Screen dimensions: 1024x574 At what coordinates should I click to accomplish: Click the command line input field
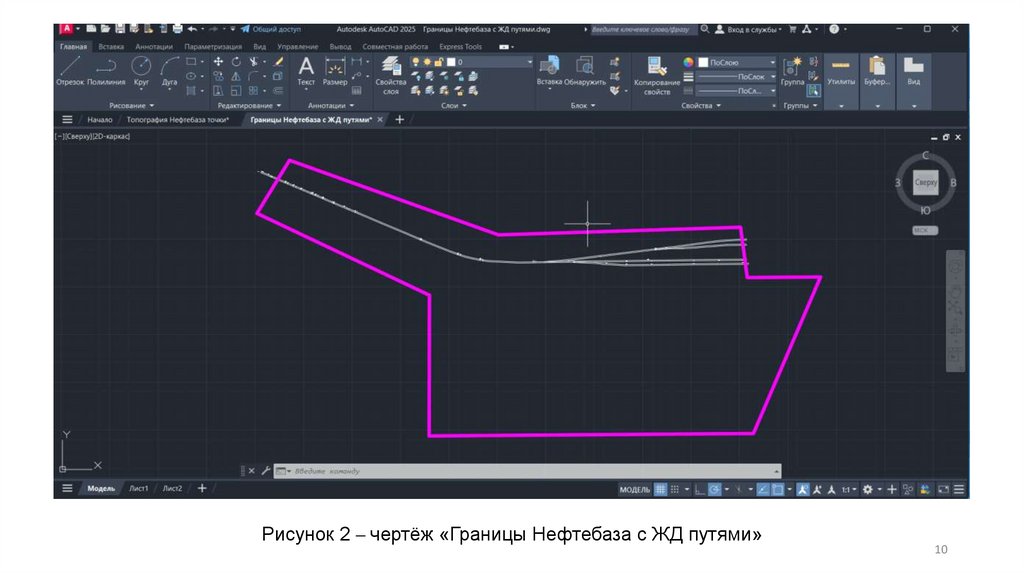pos(530,470)
